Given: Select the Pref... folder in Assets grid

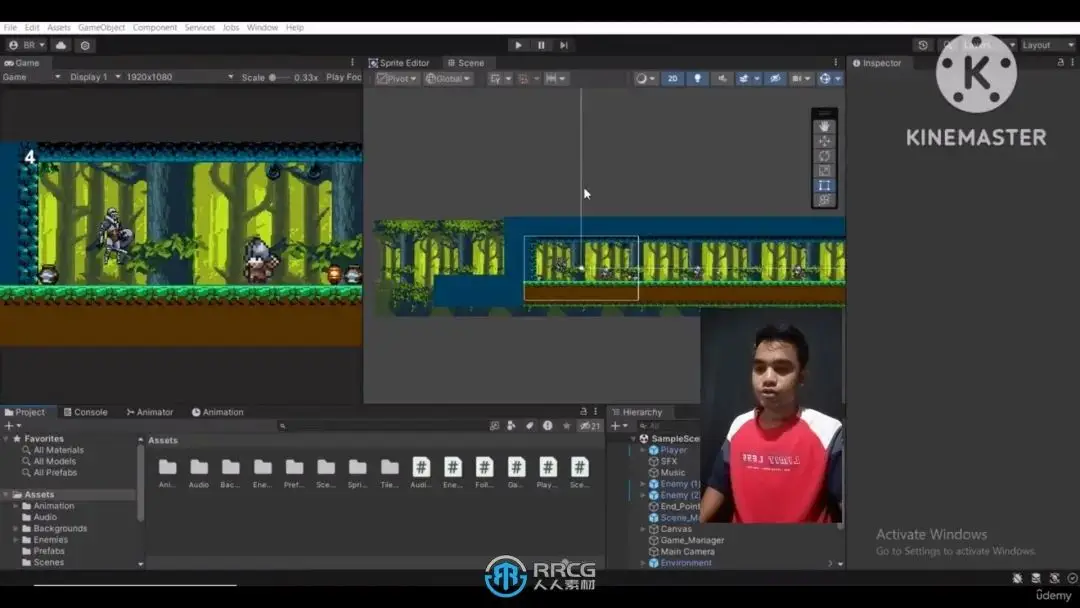Looking at the screenshot, I should [294, 472].
